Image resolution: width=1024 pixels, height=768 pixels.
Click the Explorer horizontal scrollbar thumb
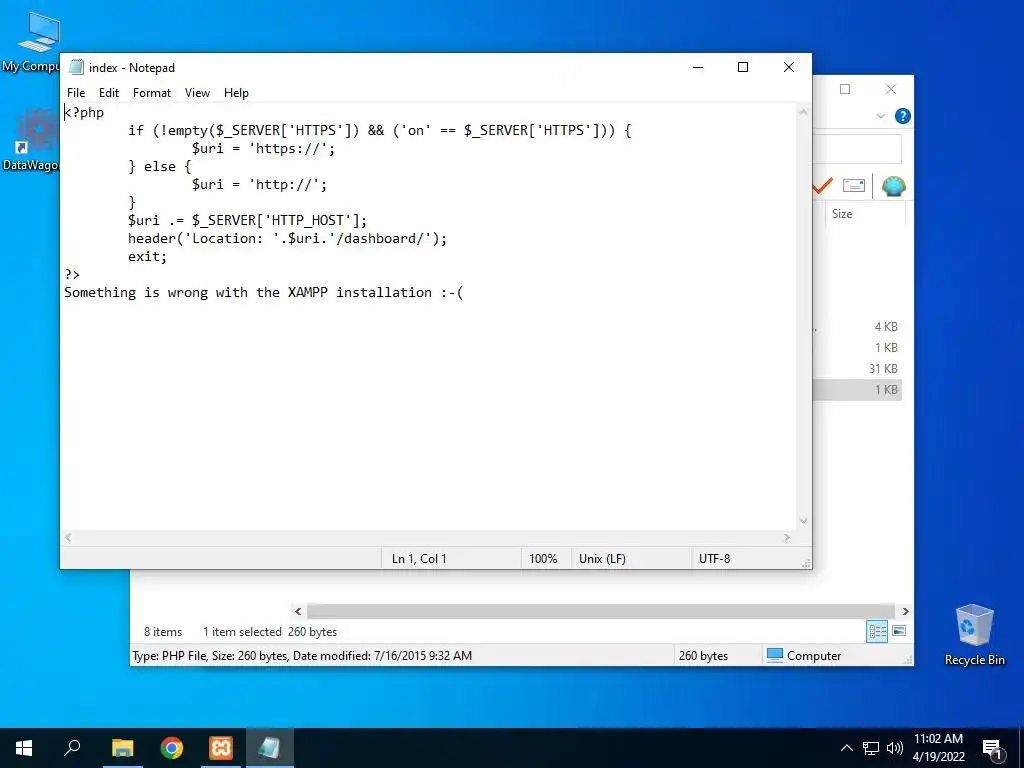pyautogui.click(x=600, y=611)
